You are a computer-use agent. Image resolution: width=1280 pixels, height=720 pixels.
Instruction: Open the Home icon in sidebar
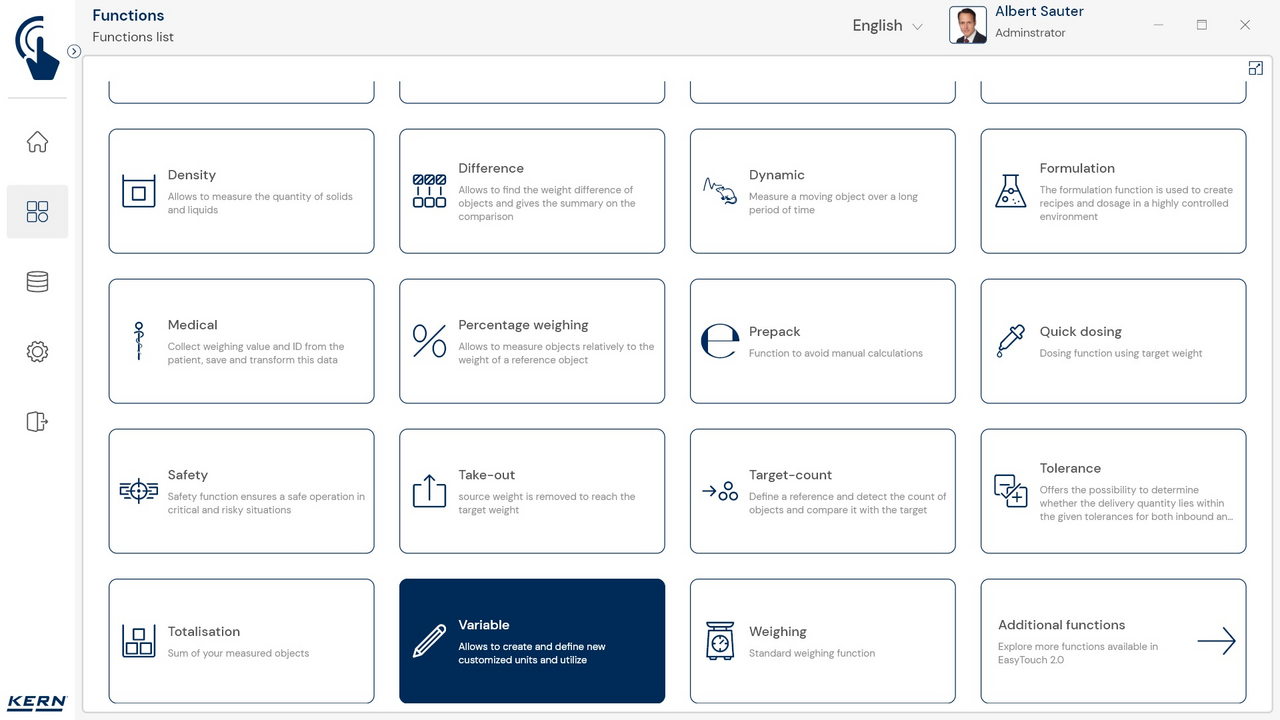click(37, 142)
